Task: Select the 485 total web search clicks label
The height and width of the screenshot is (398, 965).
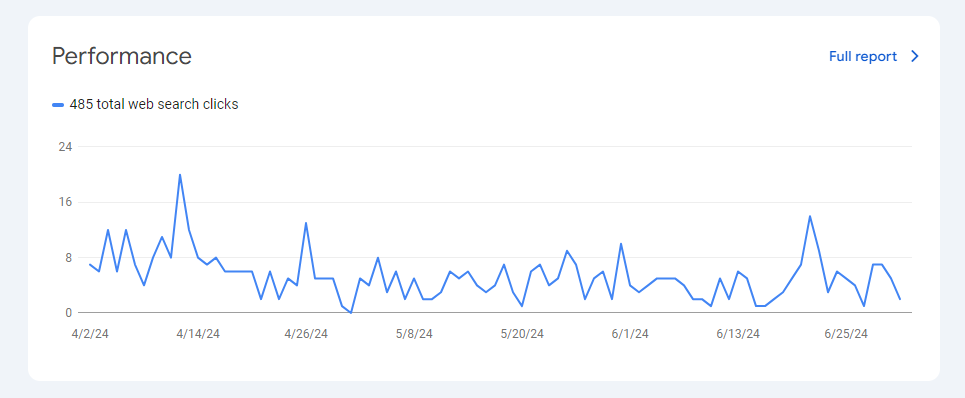Action: (x=154, y=105)
